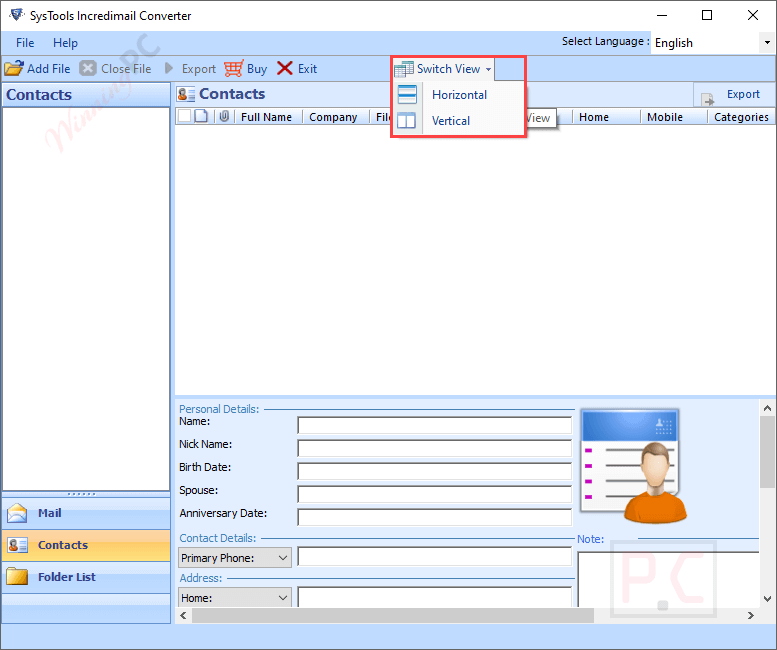Click the Export document icon at top right
Image resolution: width=777 pixels, height=650 pixels.
point(708,99)
